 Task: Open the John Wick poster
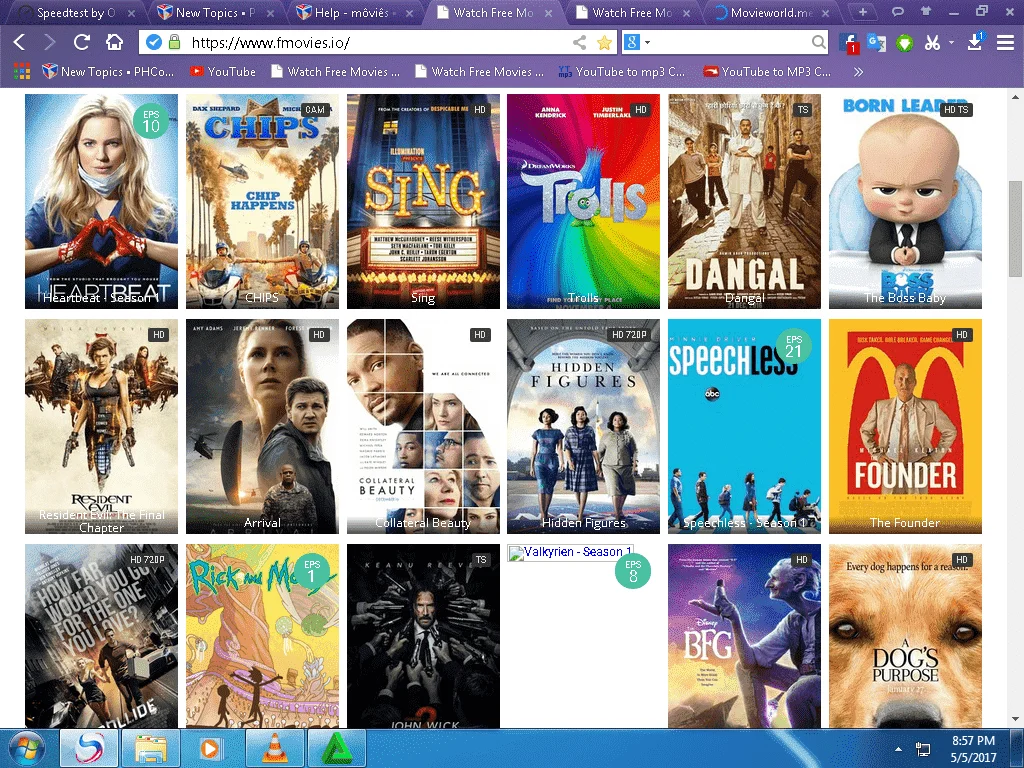[423, 636]
